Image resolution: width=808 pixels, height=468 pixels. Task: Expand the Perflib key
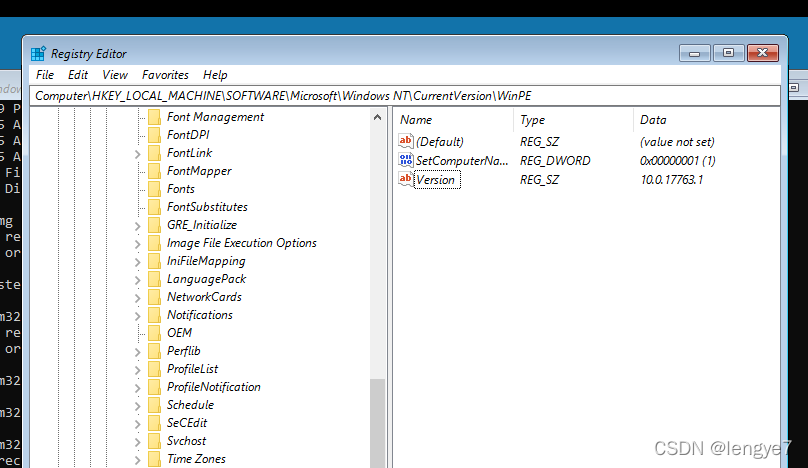(x=138, y=352)
